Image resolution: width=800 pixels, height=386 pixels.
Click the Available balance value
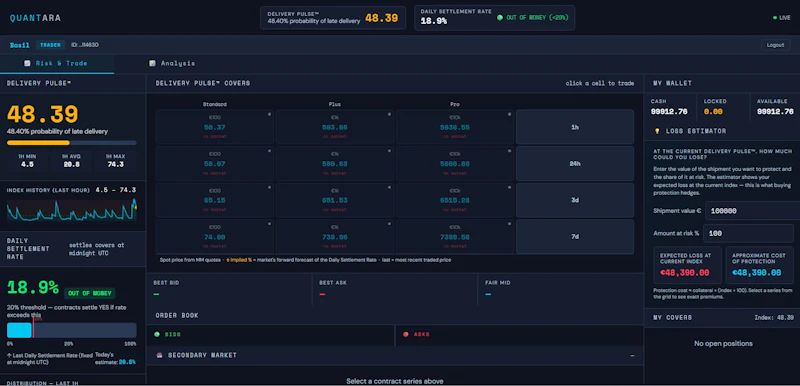pos(775,111)
